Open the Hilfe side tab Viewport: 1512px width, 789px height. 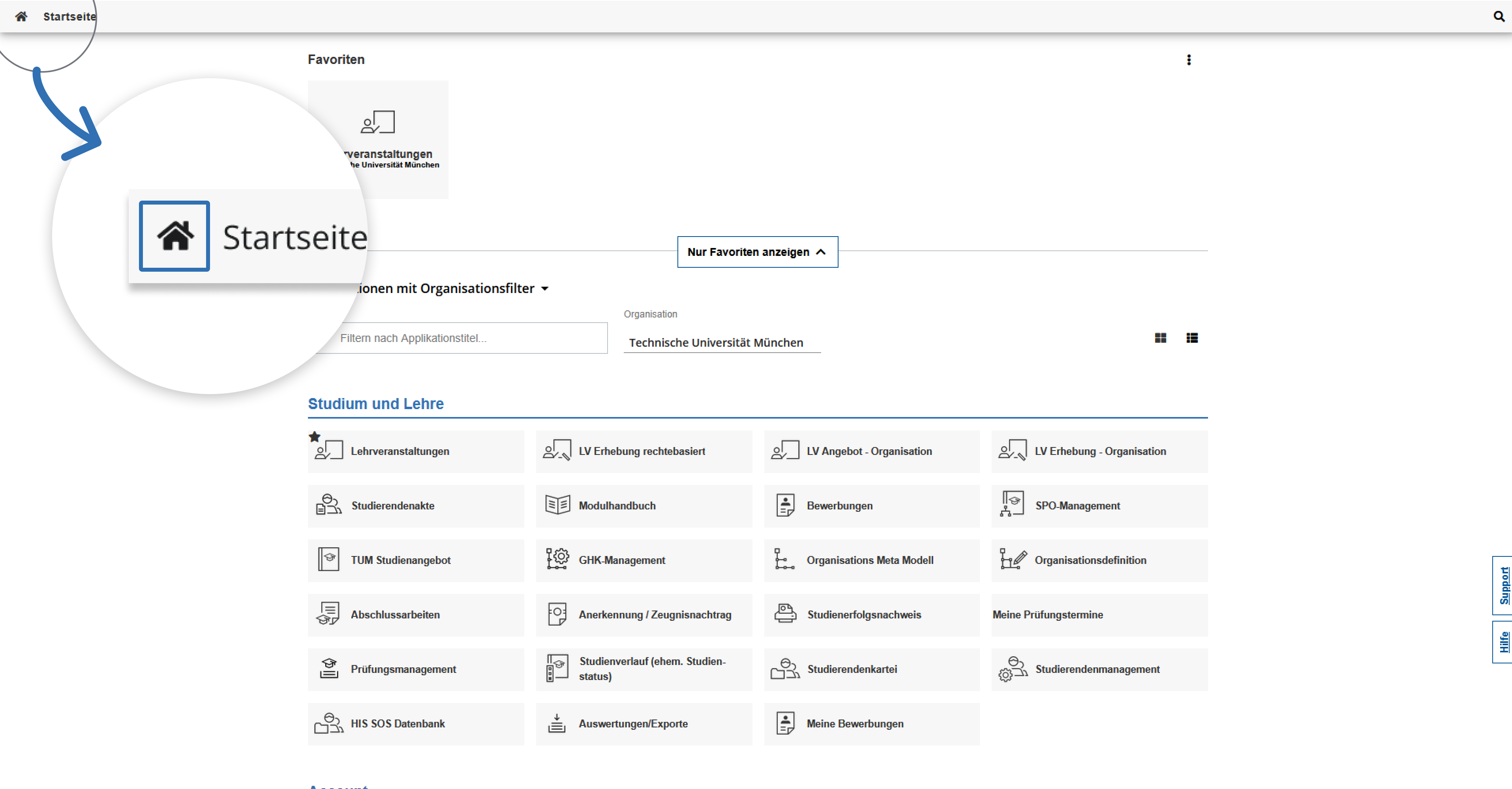tap(1503, 642)
